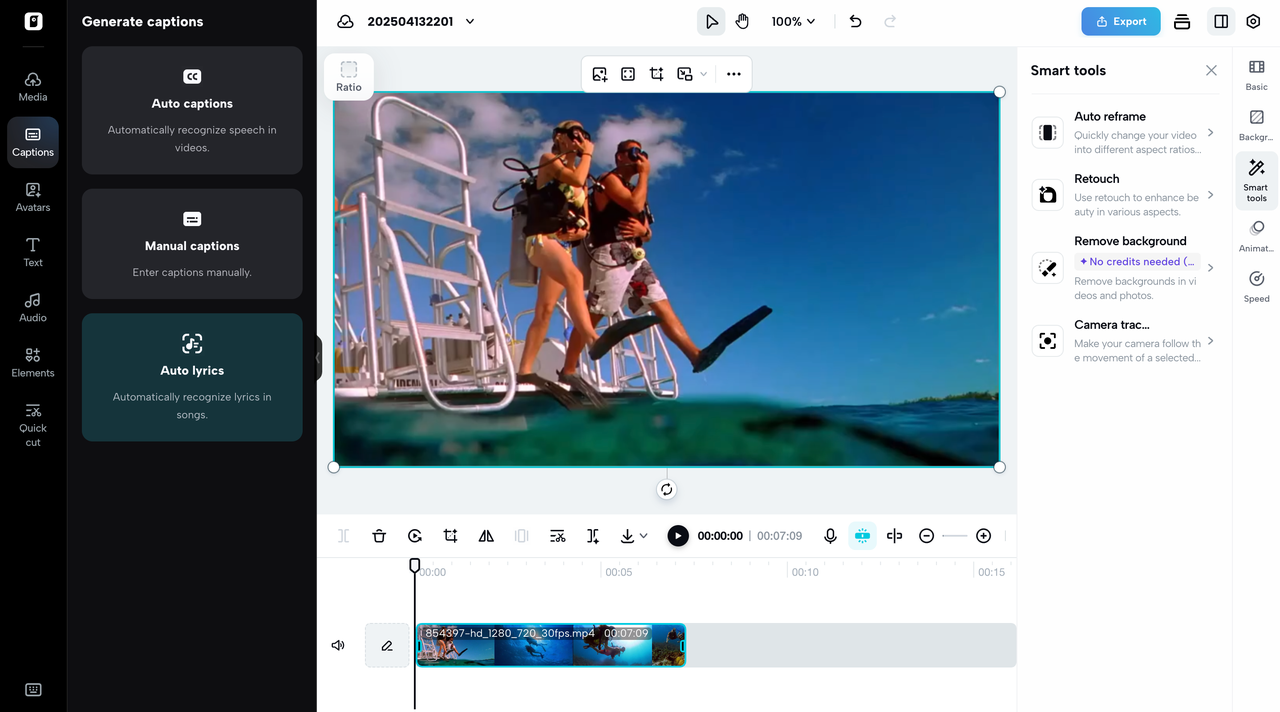This screenshot has height=712, width=1280.
Task: Expand the download options chevron in timeline toolbar
Action: 643,535
